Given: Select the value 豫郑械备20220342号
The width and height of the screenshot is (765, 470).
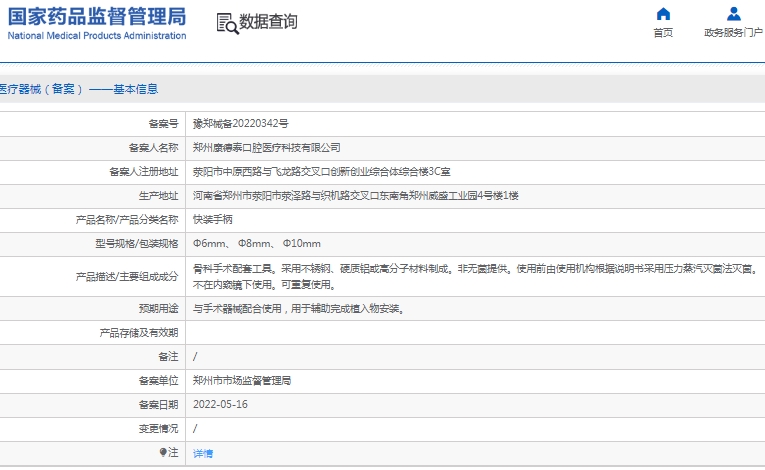Looking at the screenshot, I should pos(241,123).
